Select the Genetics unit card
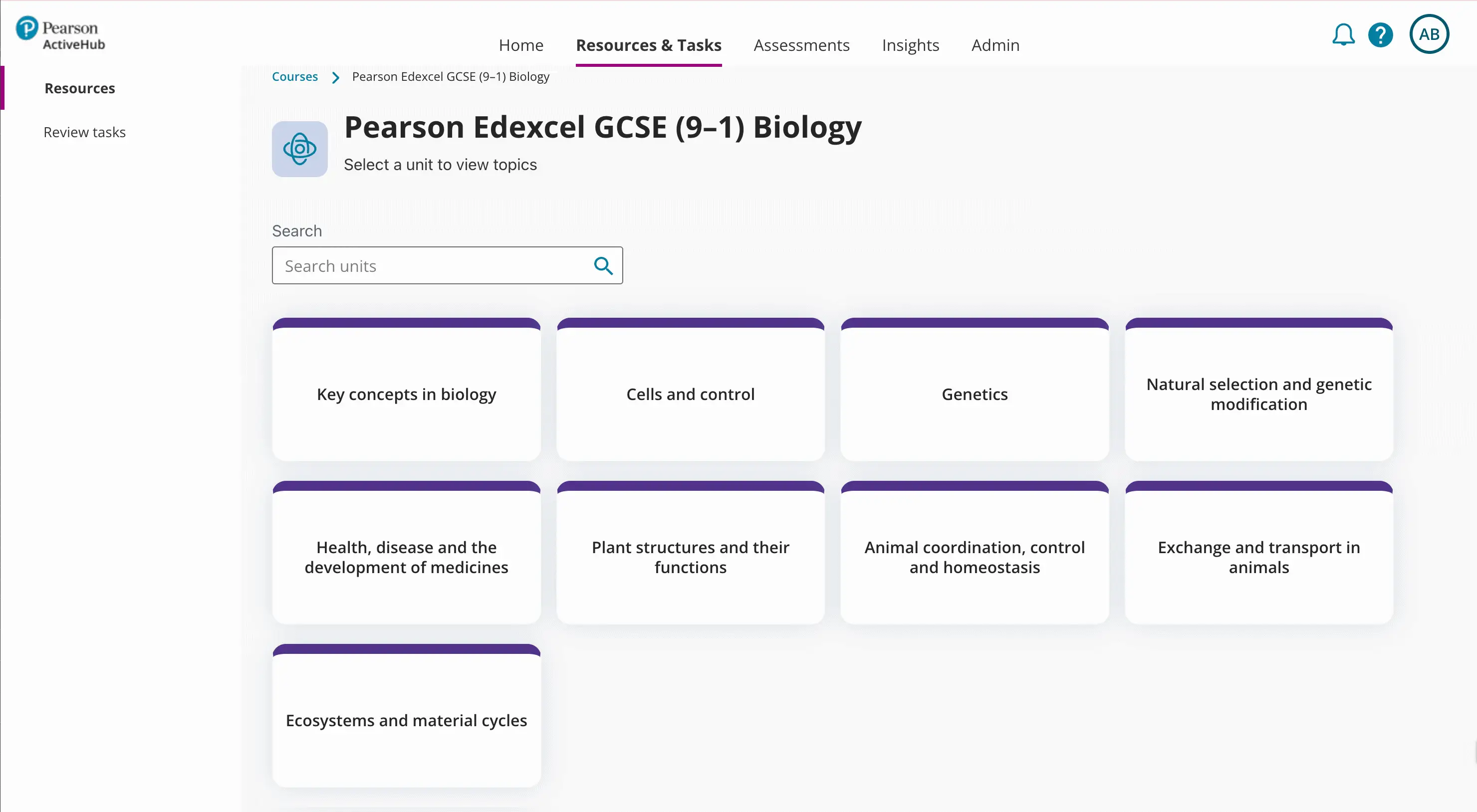The height and width of the screenshot is (812, 1477). tap(974, 394)
